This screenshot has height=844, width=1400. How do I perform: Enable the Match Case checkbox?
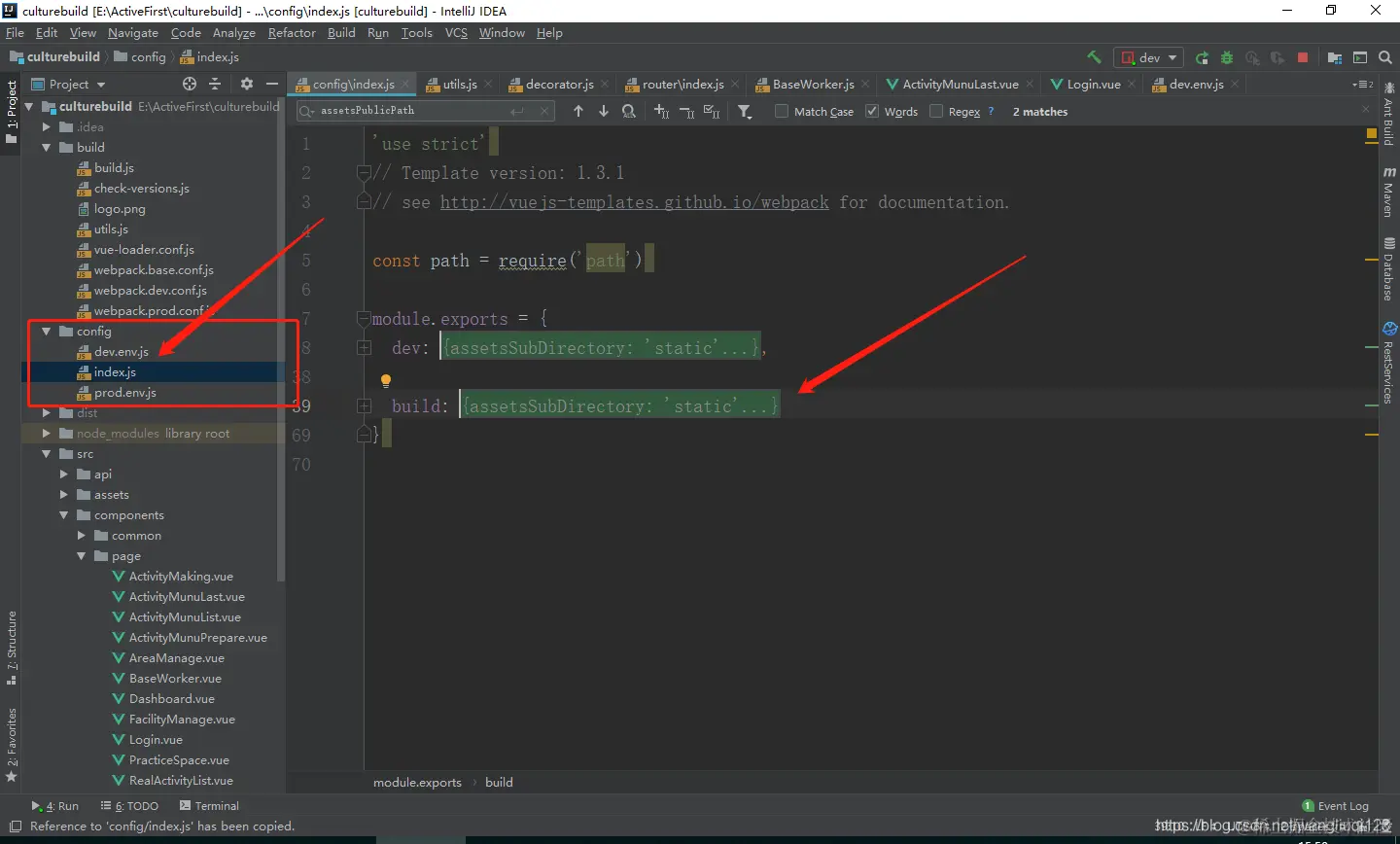pyautogui.click(x=782, y=111)
